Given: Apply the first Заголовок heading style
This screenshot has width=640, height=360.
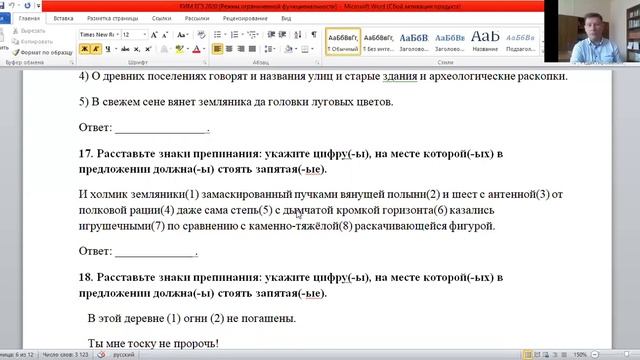Looking at the screenshot, I should coord(414,42).
